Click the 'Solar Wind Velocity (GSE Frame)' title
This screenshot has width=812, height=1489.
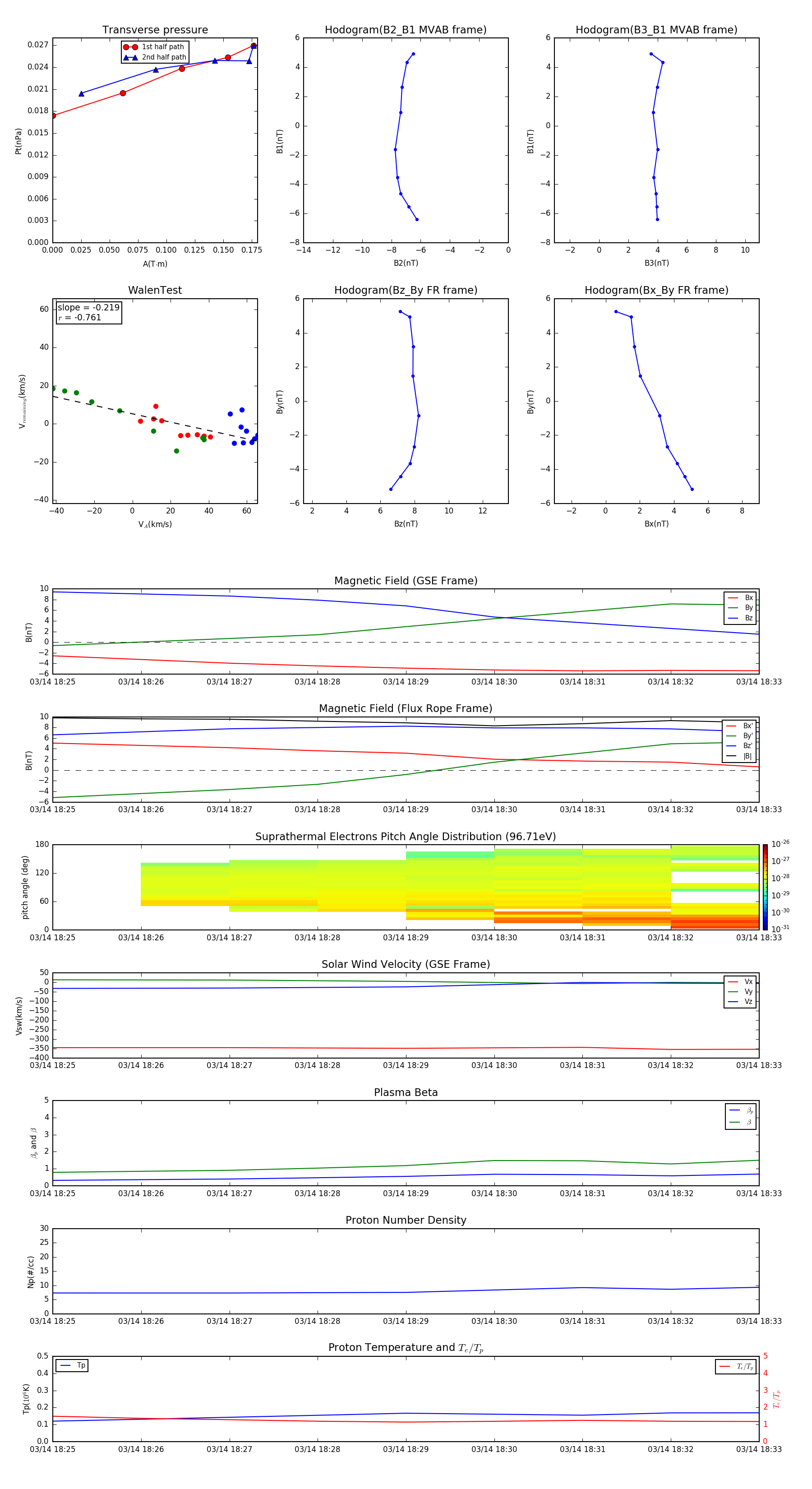click(x=406, y=965)
